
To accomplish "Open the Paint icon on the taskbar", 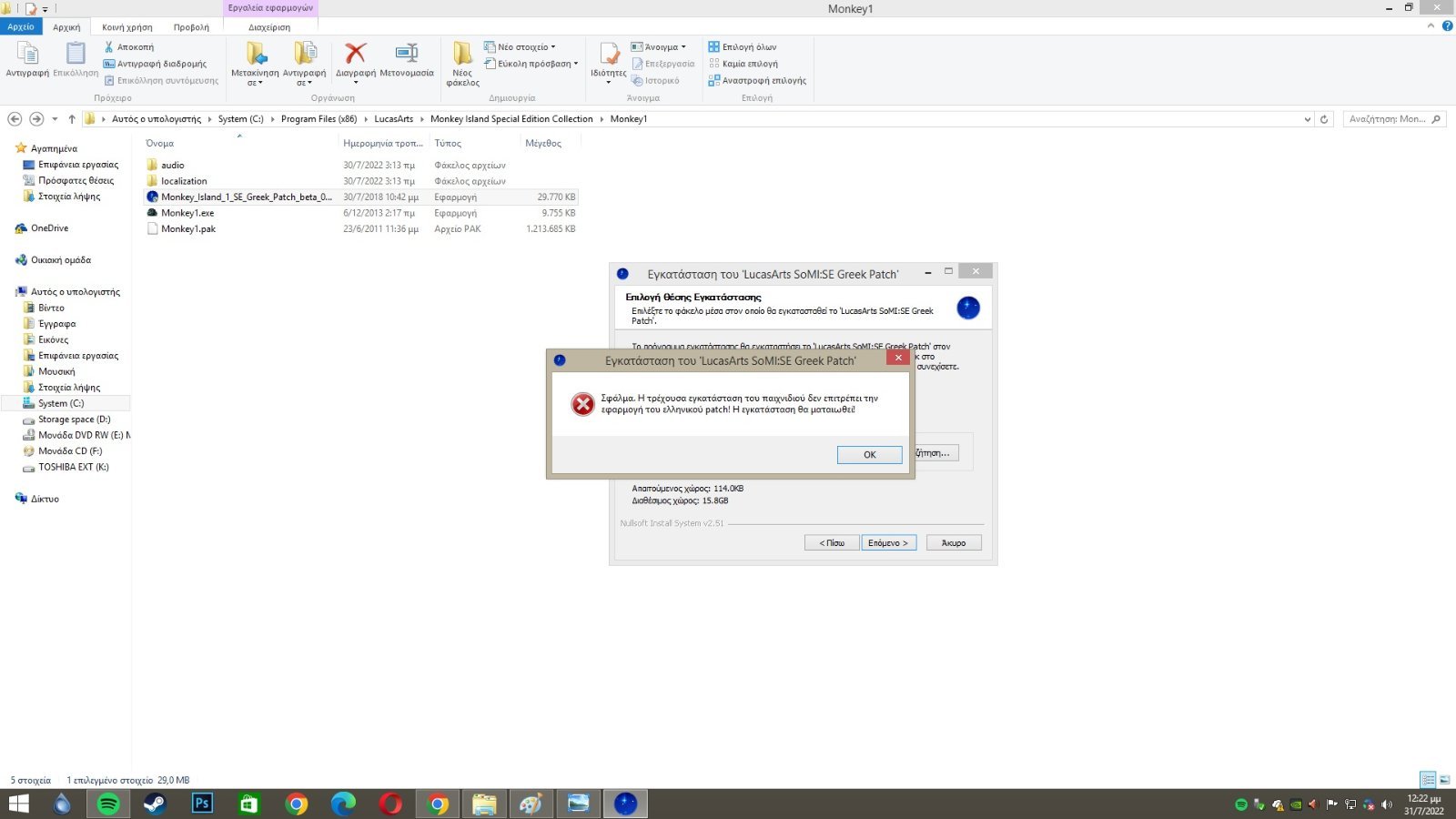I will coord(531,804).
